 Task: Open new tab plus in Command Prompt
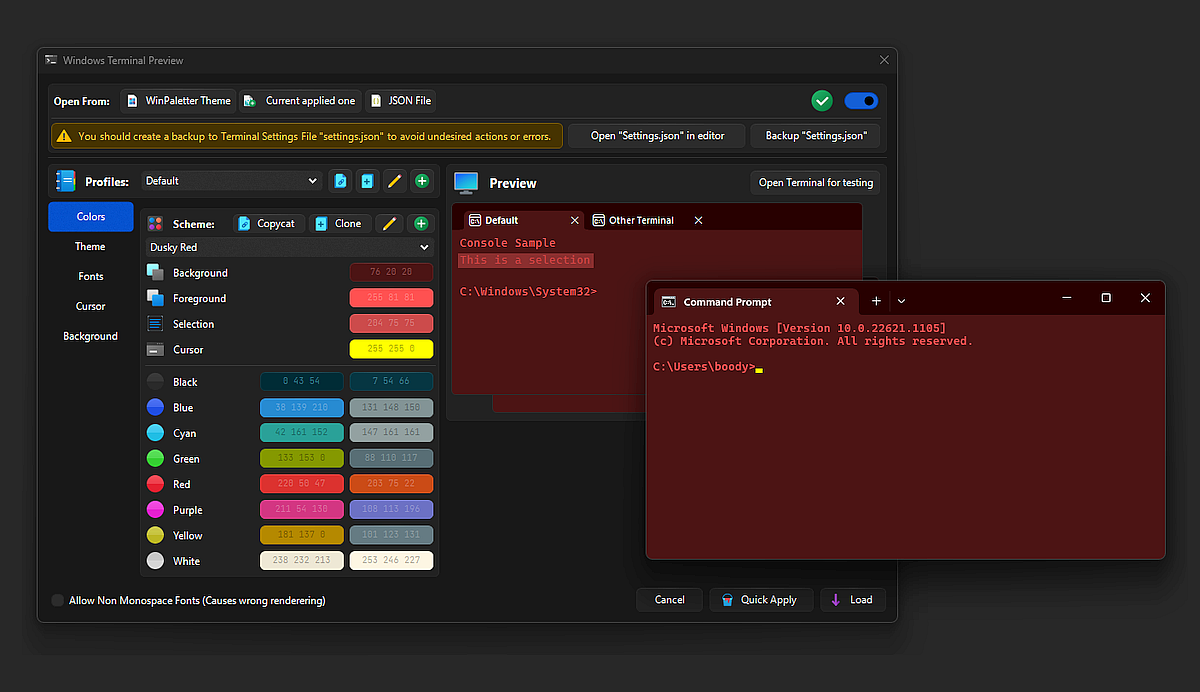click(876, 300)
